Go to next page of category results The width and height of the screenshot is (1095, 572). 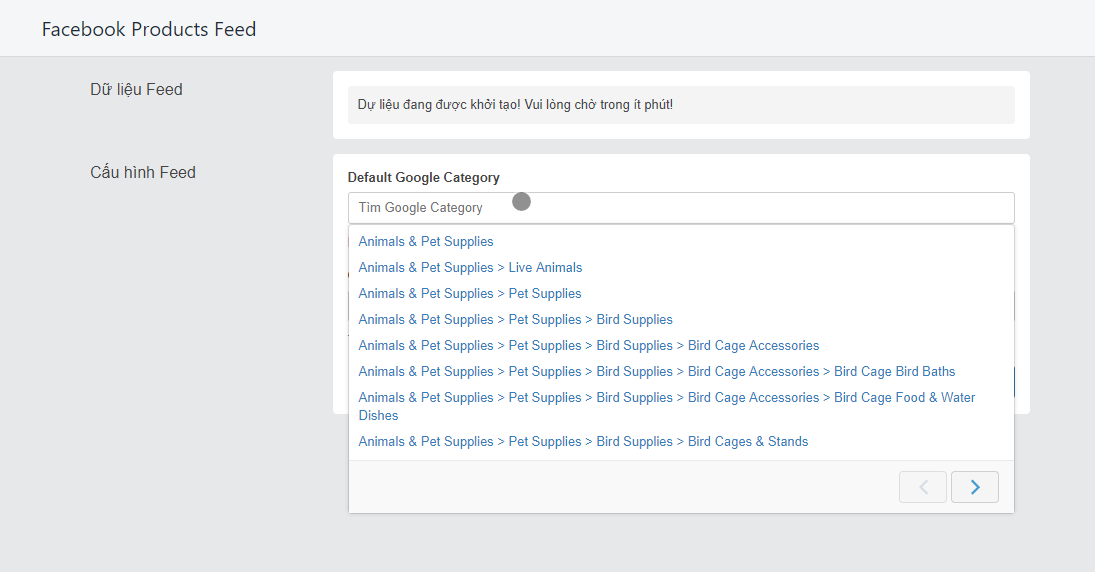pos(974,487)
